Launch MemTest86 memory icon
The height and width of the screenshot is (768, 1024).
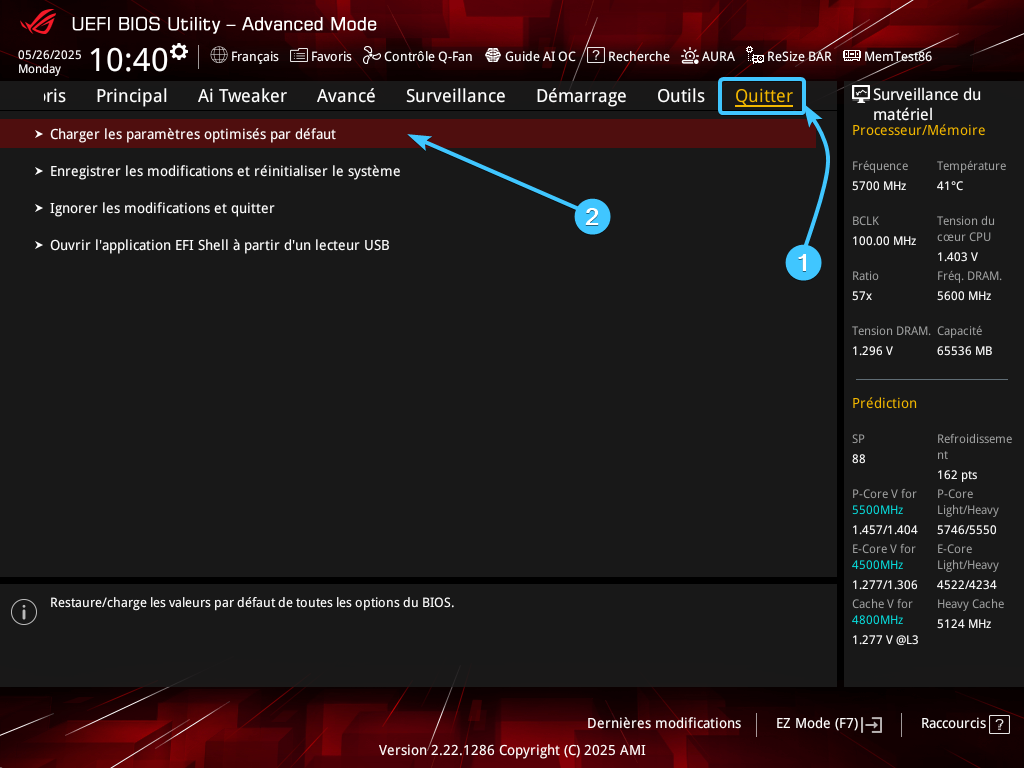click(x=852, y=56)
